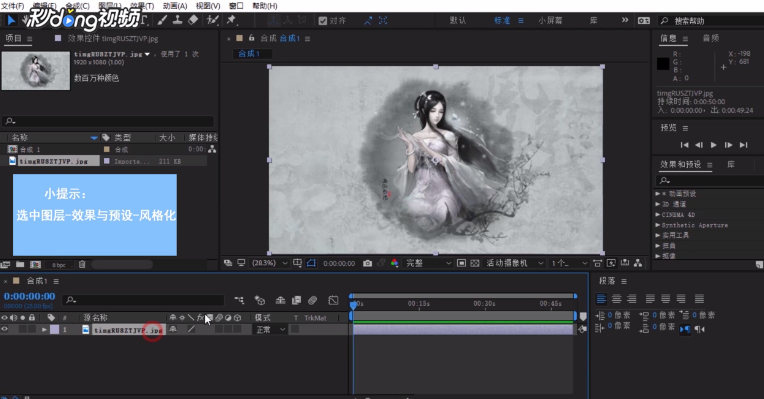Click the always preview this view icon
This screenshot has width=764, height=399.
[228, 263]
